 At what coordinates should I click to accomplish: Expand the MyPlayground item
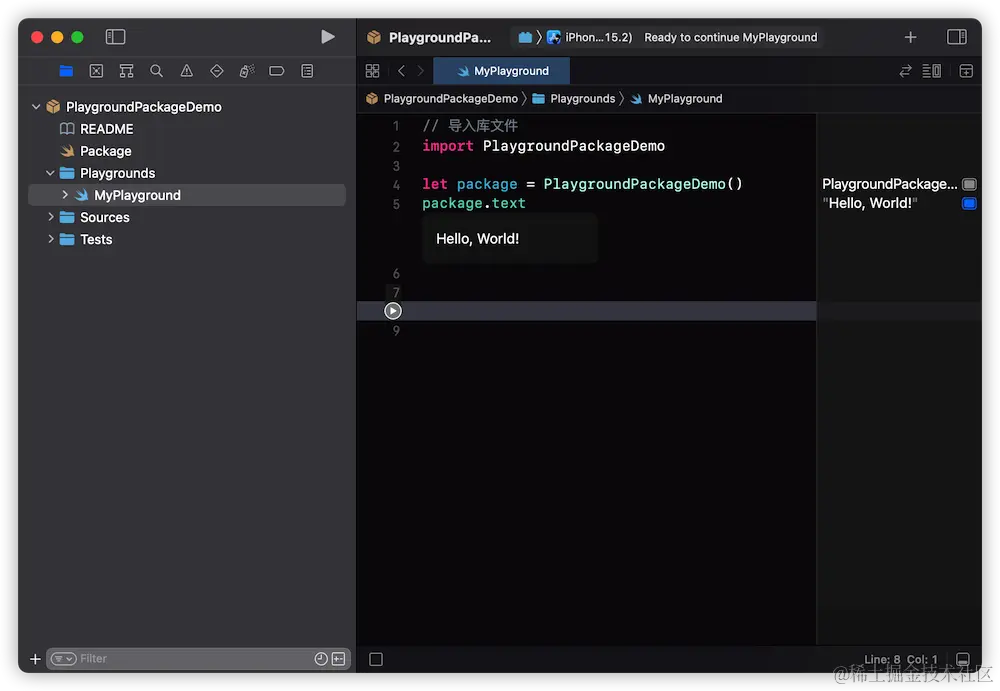click(64, 195)
